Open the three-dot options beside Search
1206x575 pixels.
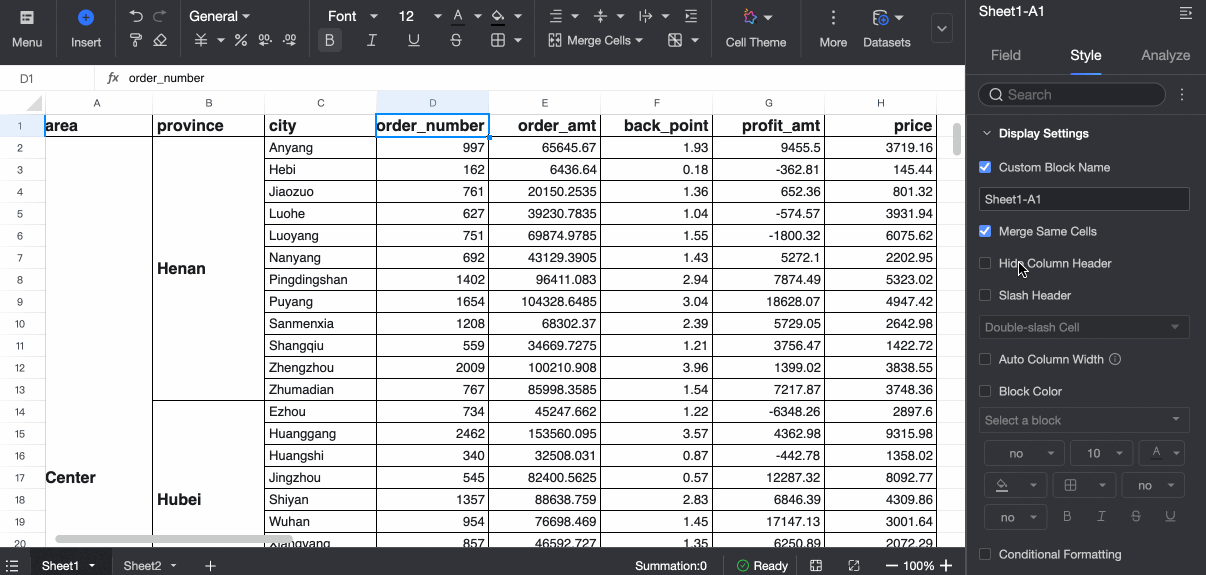[1182, 95]
